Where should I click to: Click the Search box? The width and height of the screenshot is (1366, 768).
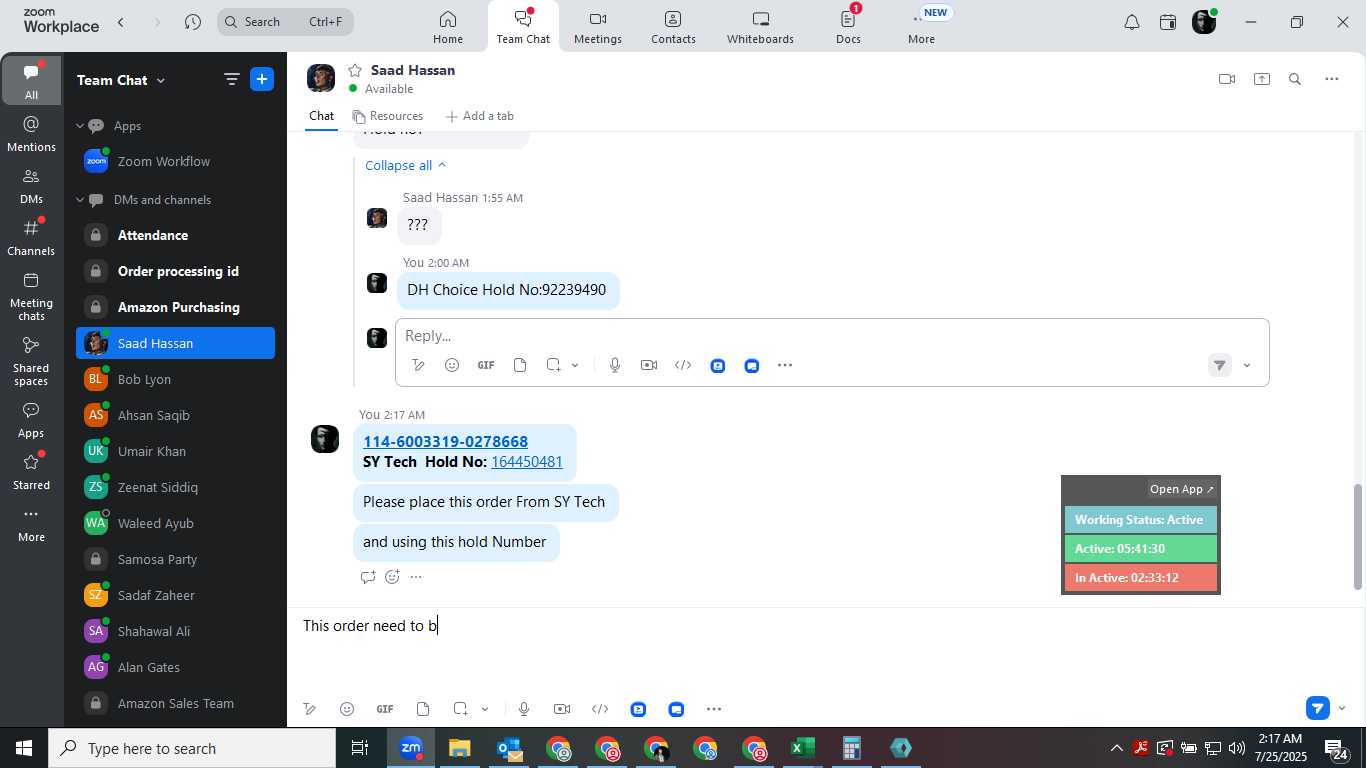pos(285,22)
